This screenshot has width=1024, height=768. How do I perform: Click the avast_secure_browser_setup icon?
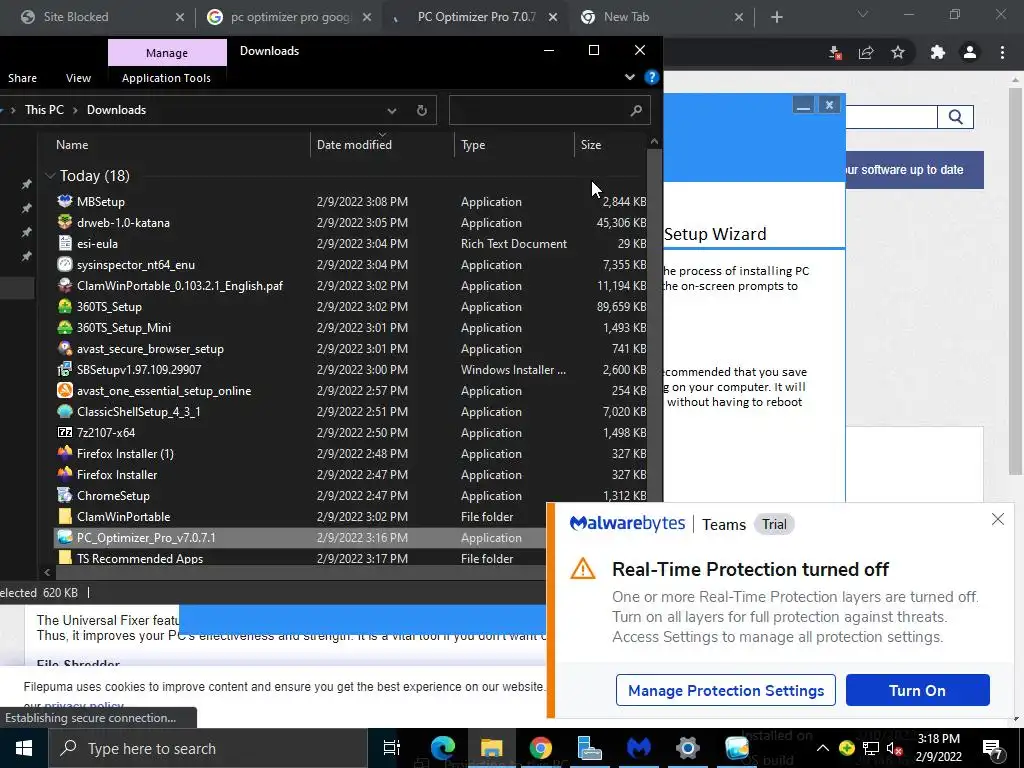click(65, 348)
